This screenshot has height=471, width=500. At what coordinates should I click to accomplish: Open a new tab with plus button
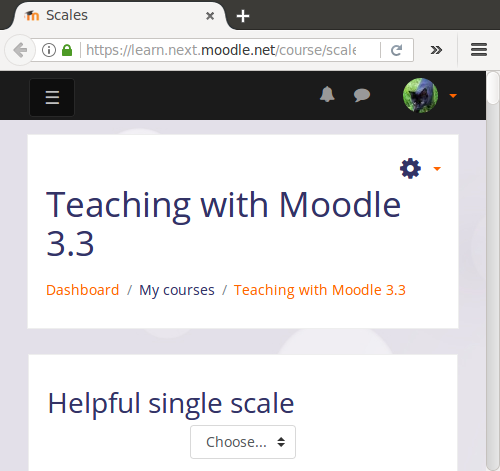pyautogui.click(x=243, y=16)
